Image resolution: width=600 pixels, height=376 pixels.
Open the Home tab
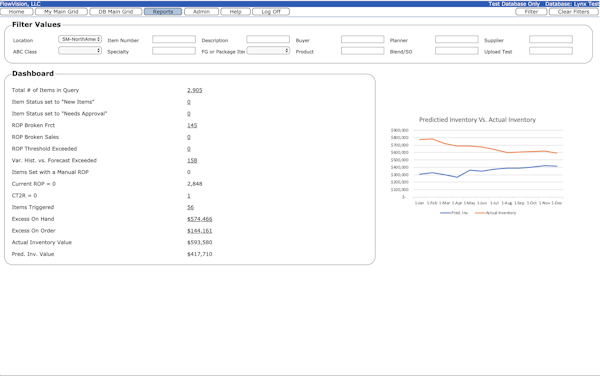pyautogui.click(x=16, y=12)
